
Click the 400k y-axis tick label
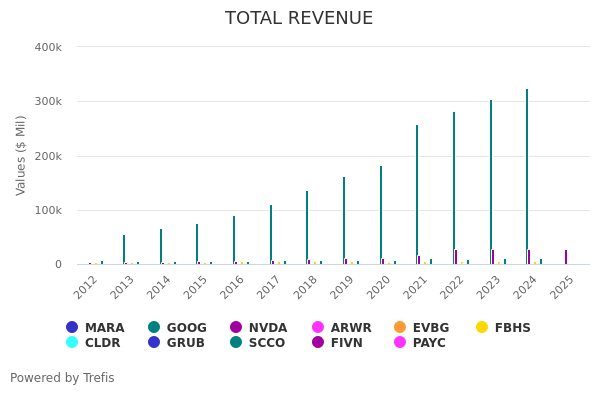(48, 47)
